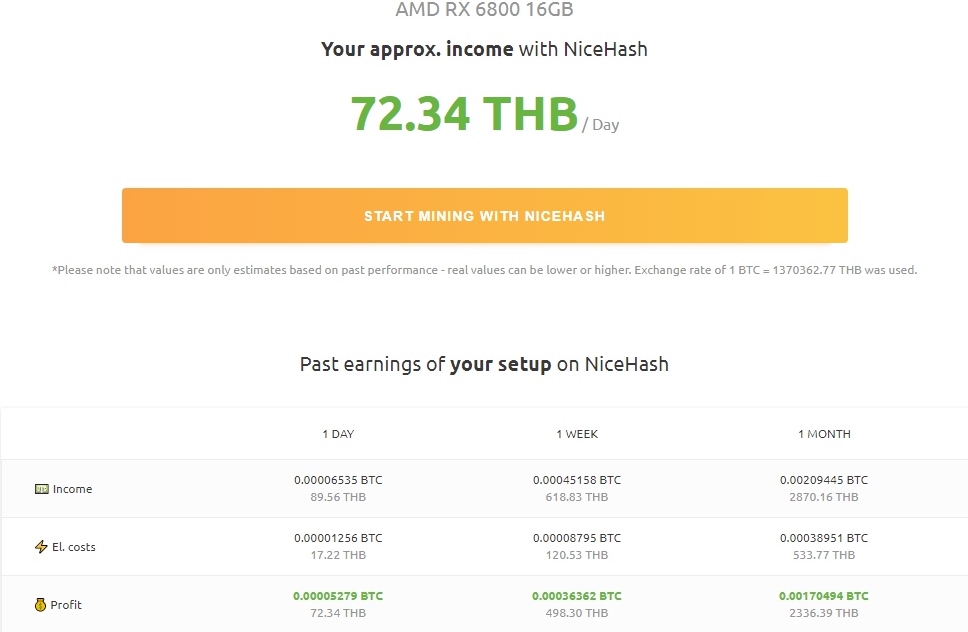Click the Profit money bag icon
The height and width of the screenshot is (632, 968).
pos(40,605)
